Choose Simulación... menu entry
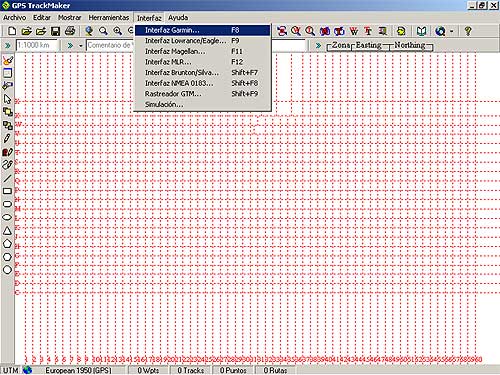The image size is (500, 375). tap(202, 105)
